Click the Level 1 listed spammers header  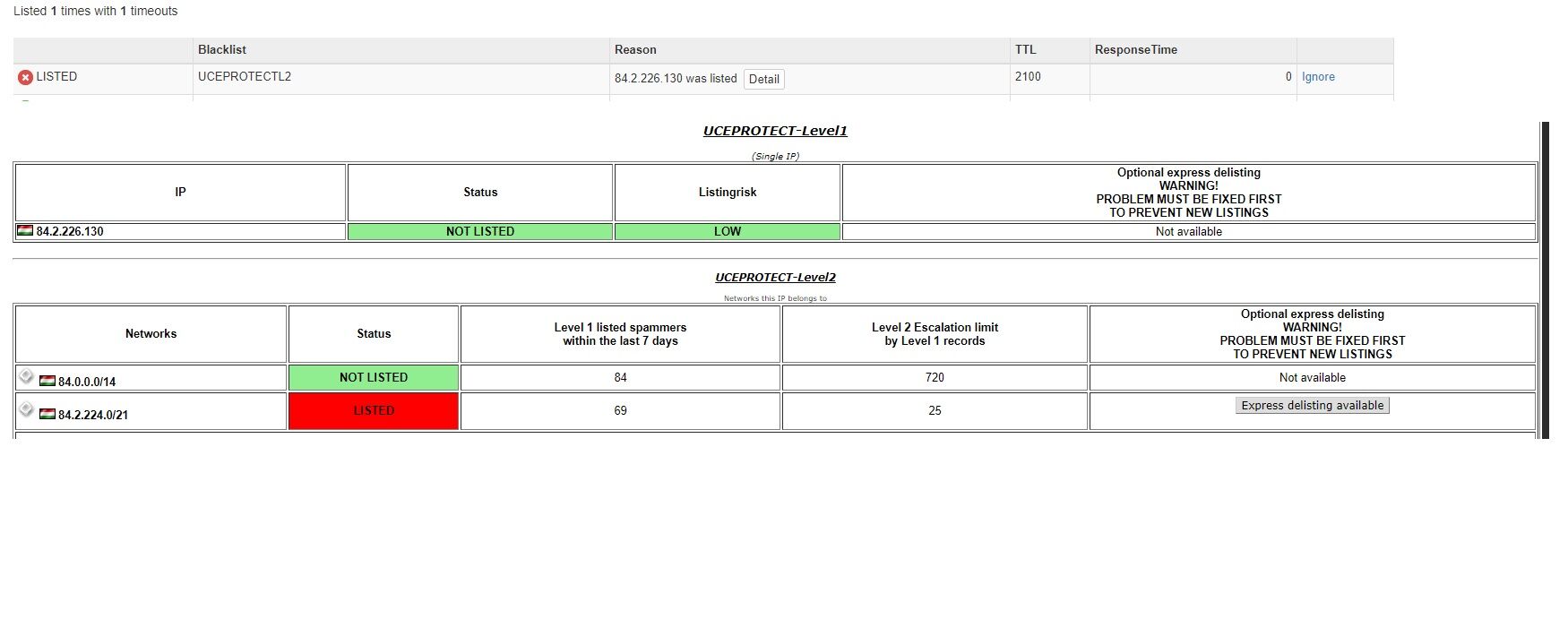(620, 334)
